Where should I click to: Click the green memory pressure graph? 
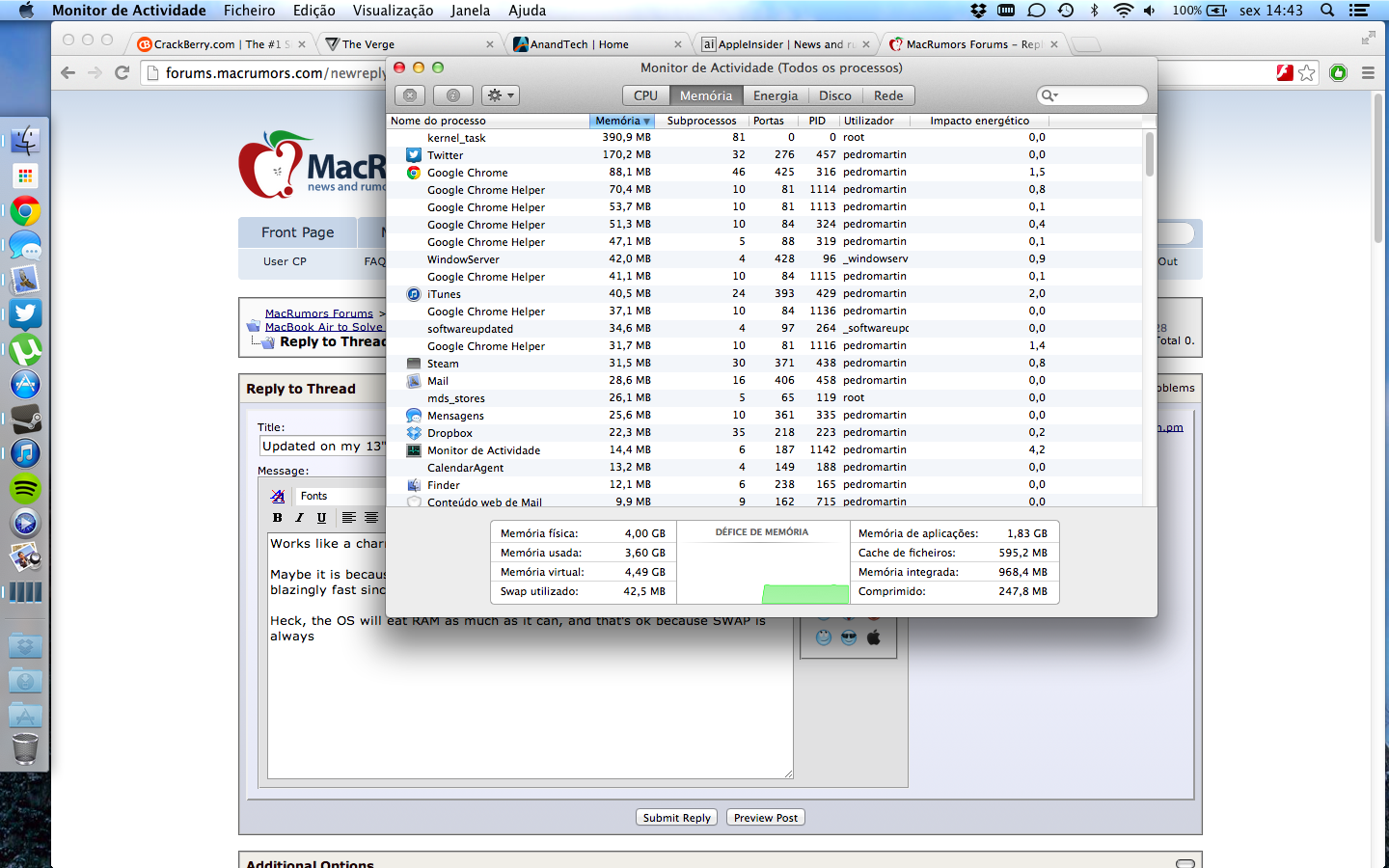pos(805,593)
